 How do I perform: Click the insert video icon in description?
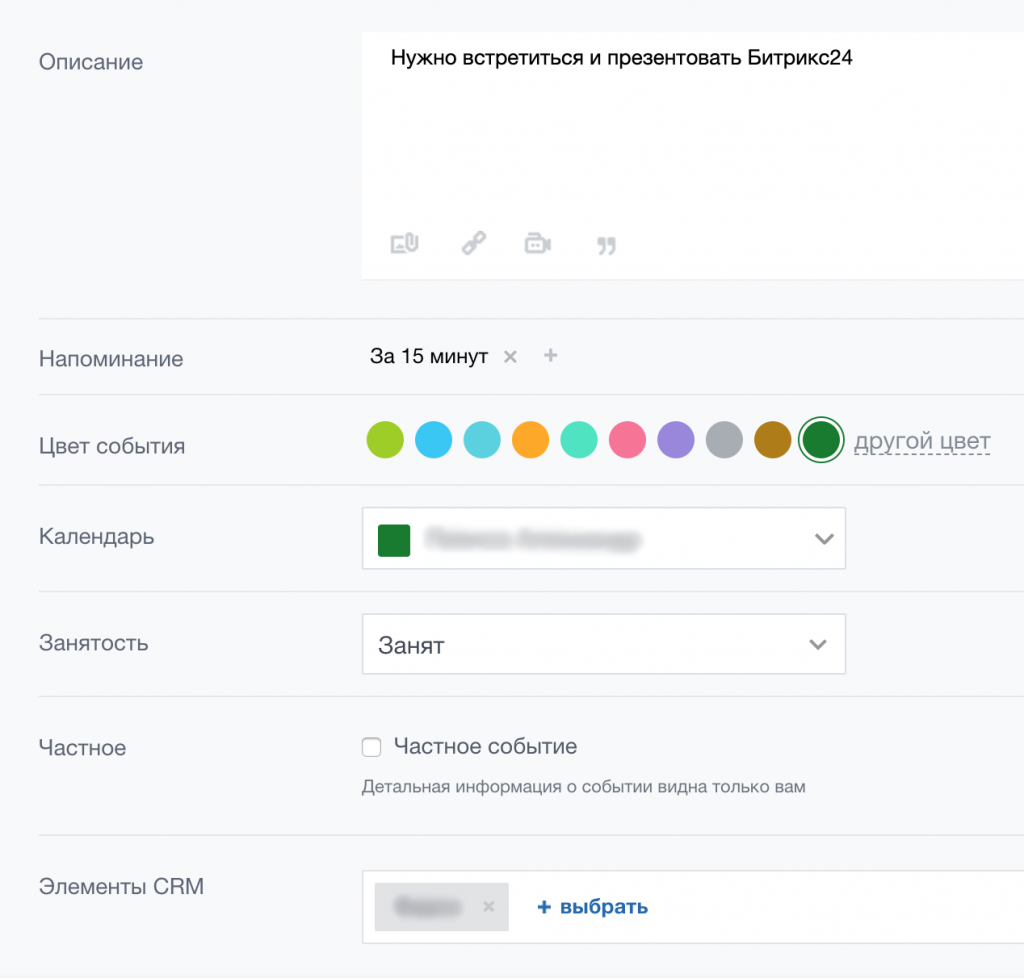pyautogui.click(x=538, y=243)
